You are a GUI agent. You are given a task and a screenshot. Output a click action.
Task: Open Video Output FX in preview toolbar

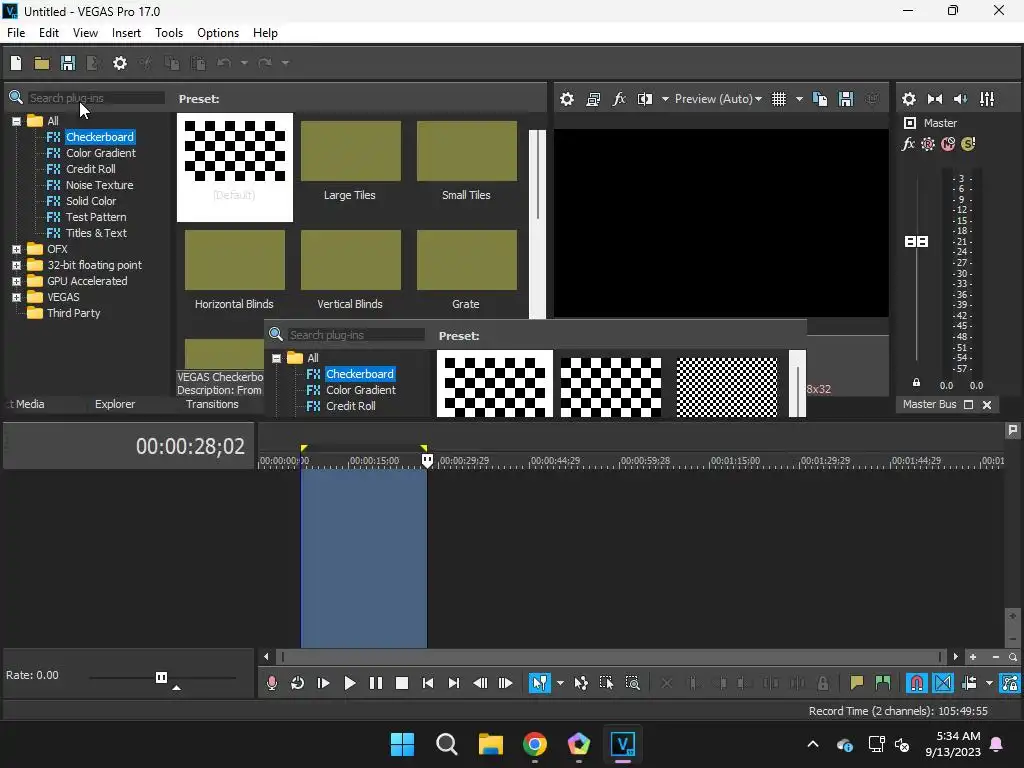pos(618,99)
